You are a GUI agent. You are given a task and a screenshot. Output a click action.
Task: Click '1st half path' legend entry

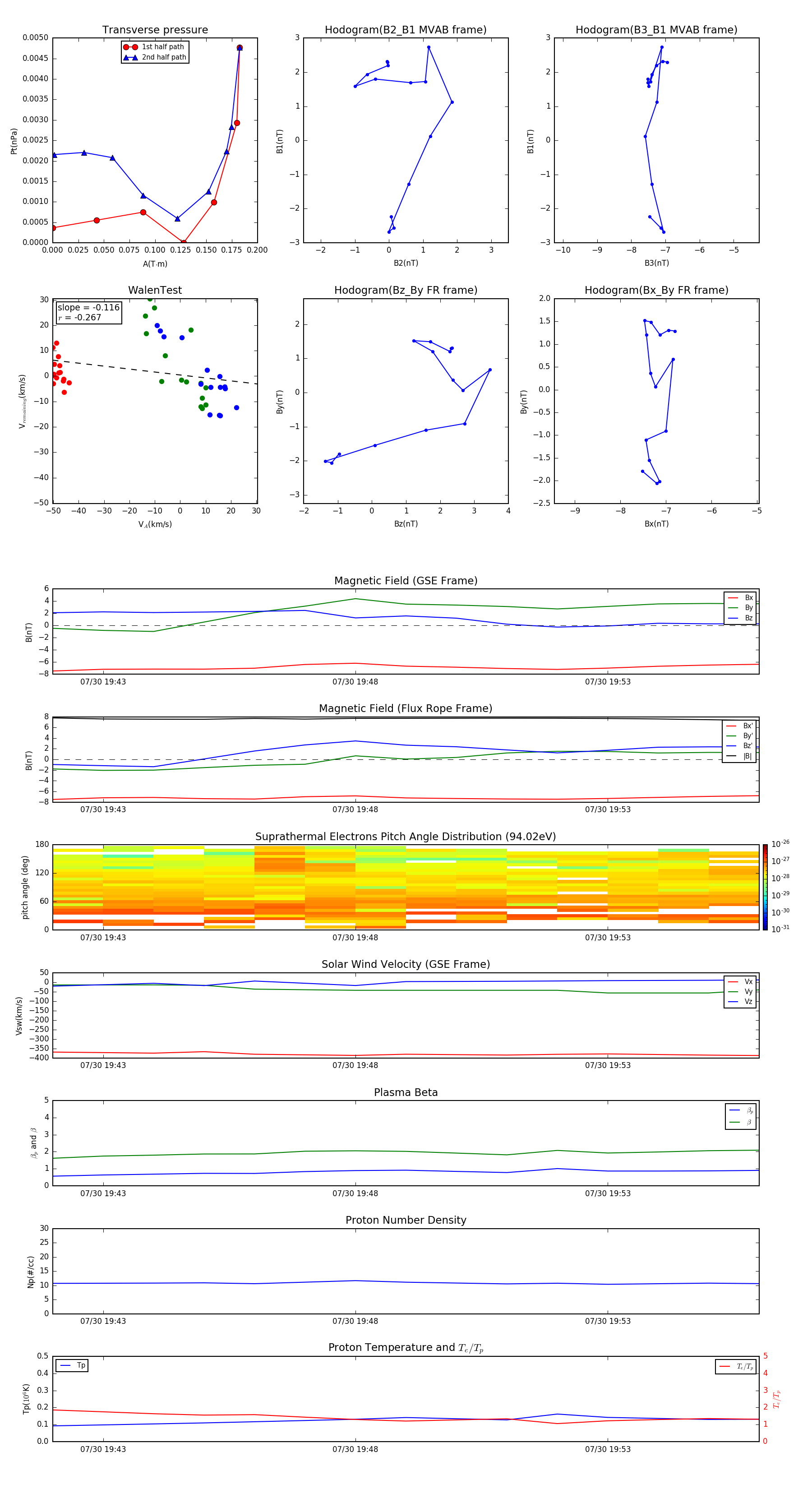pyautogui.click(x=155, y=47)
